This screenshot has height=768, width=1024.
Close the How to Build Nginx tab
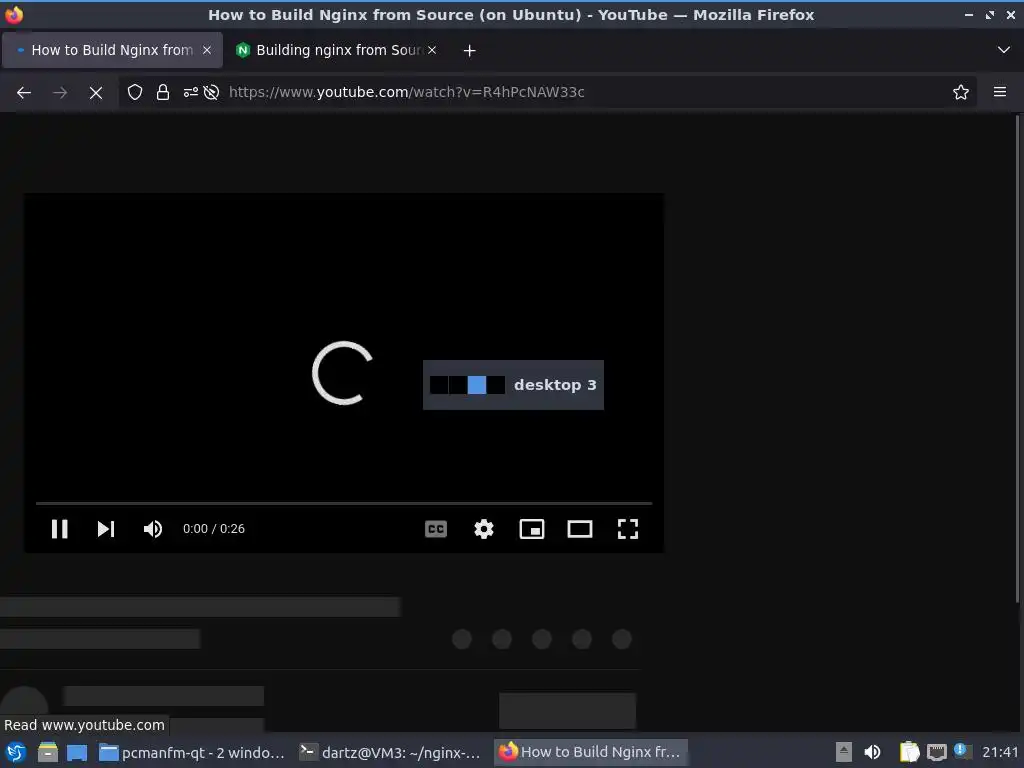point(207,50)
